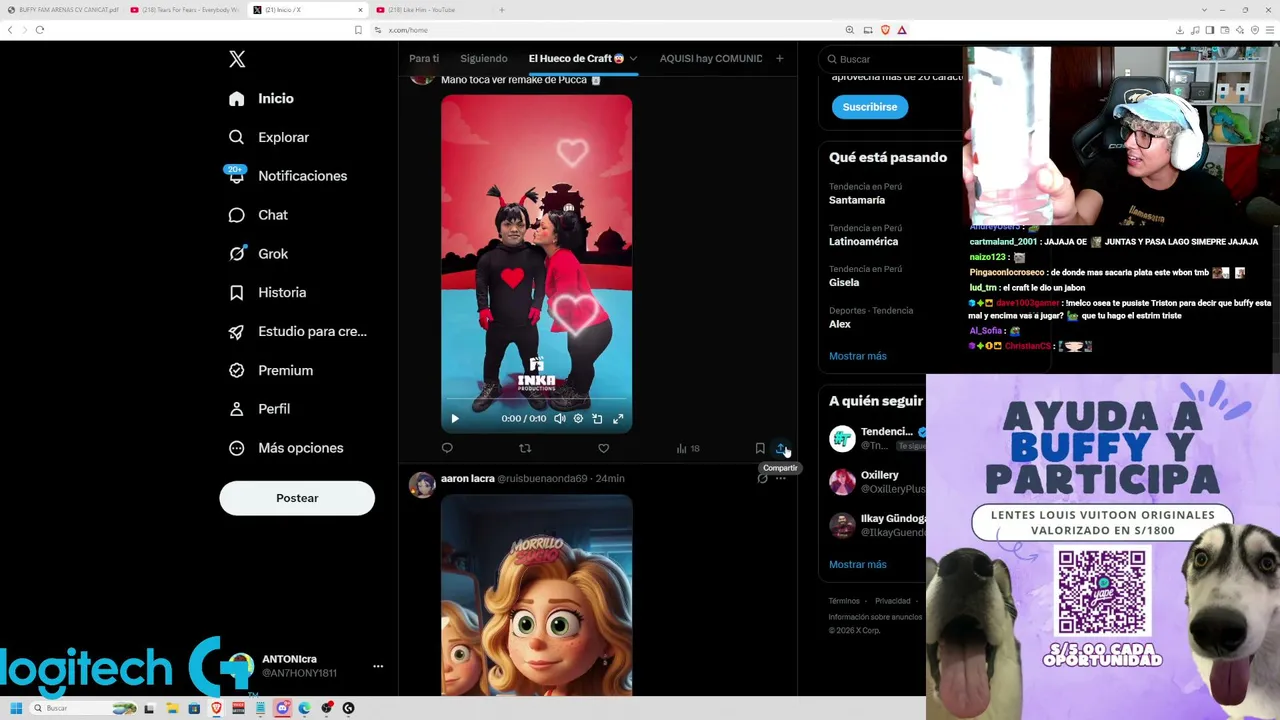Switch to the Siguiendo tab
Viewport: 1280px width, 720px height.
(483, 58)
